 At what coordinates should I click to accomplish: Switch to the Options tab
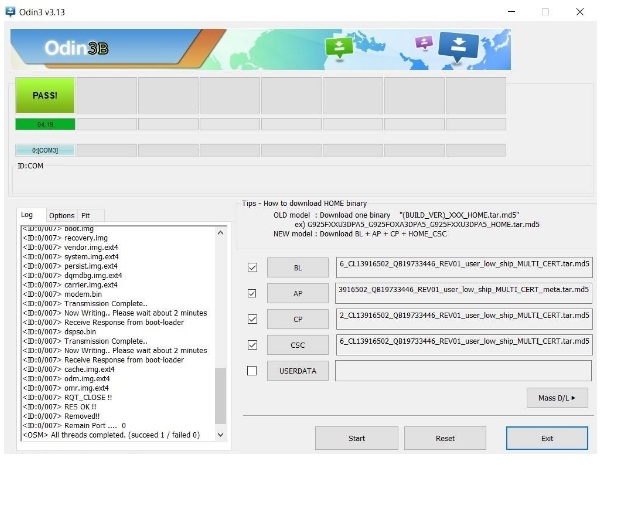[62, 215]
